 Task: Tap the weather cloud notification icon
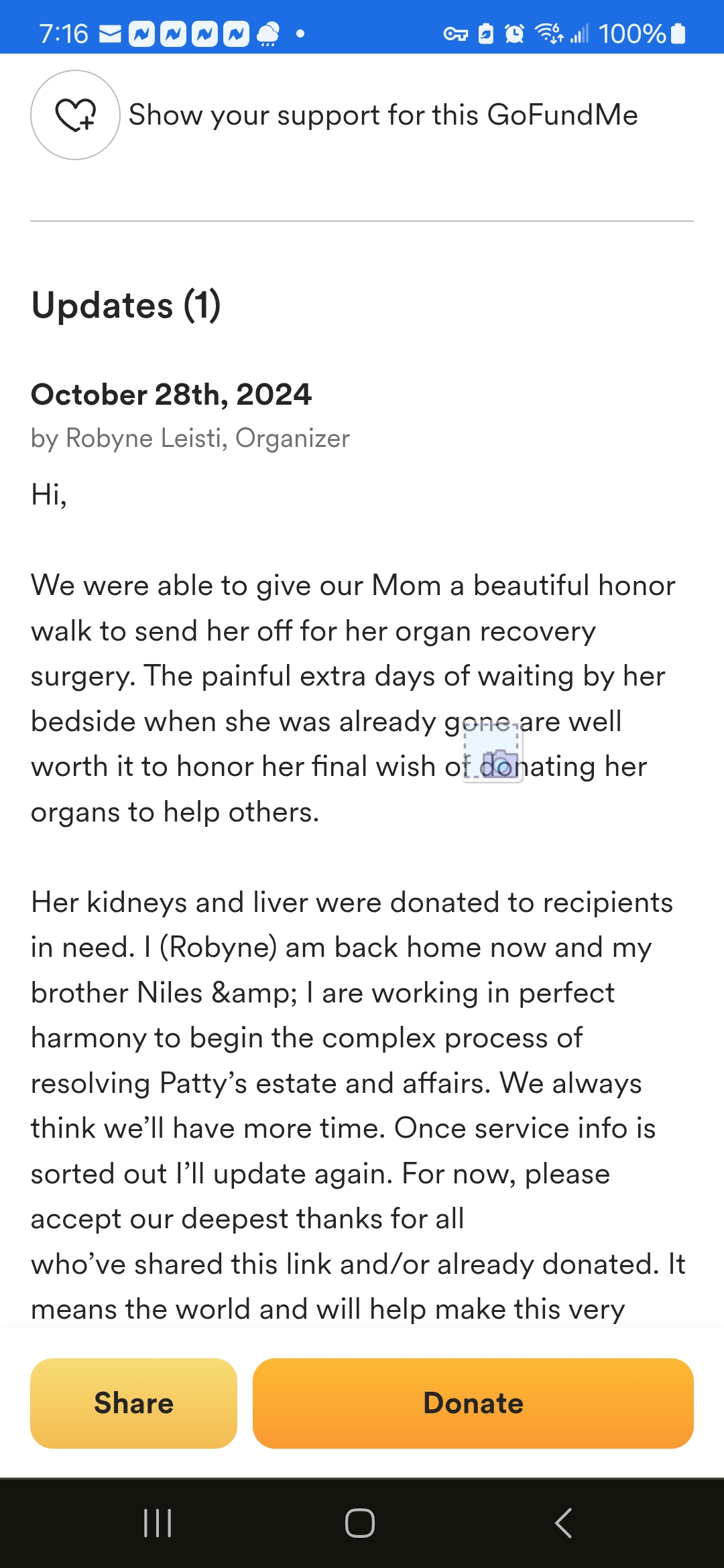(268, 34)
